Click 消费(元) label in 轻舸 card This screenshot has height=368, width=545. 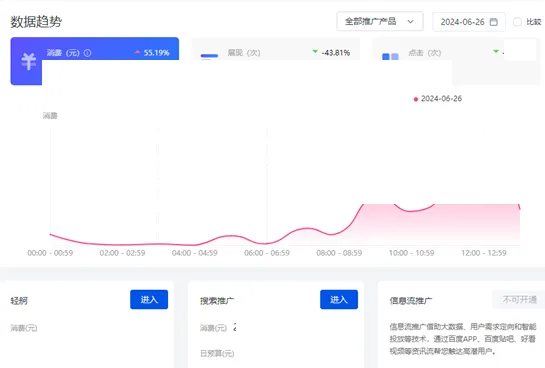[24, 328]
